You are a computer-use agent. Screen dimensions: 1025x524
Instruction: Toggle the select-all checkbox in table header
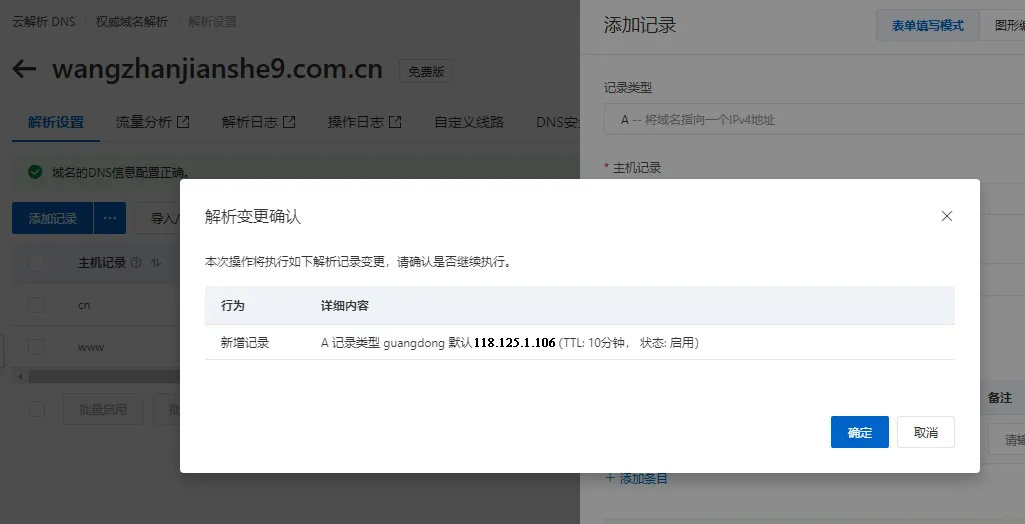37,263
